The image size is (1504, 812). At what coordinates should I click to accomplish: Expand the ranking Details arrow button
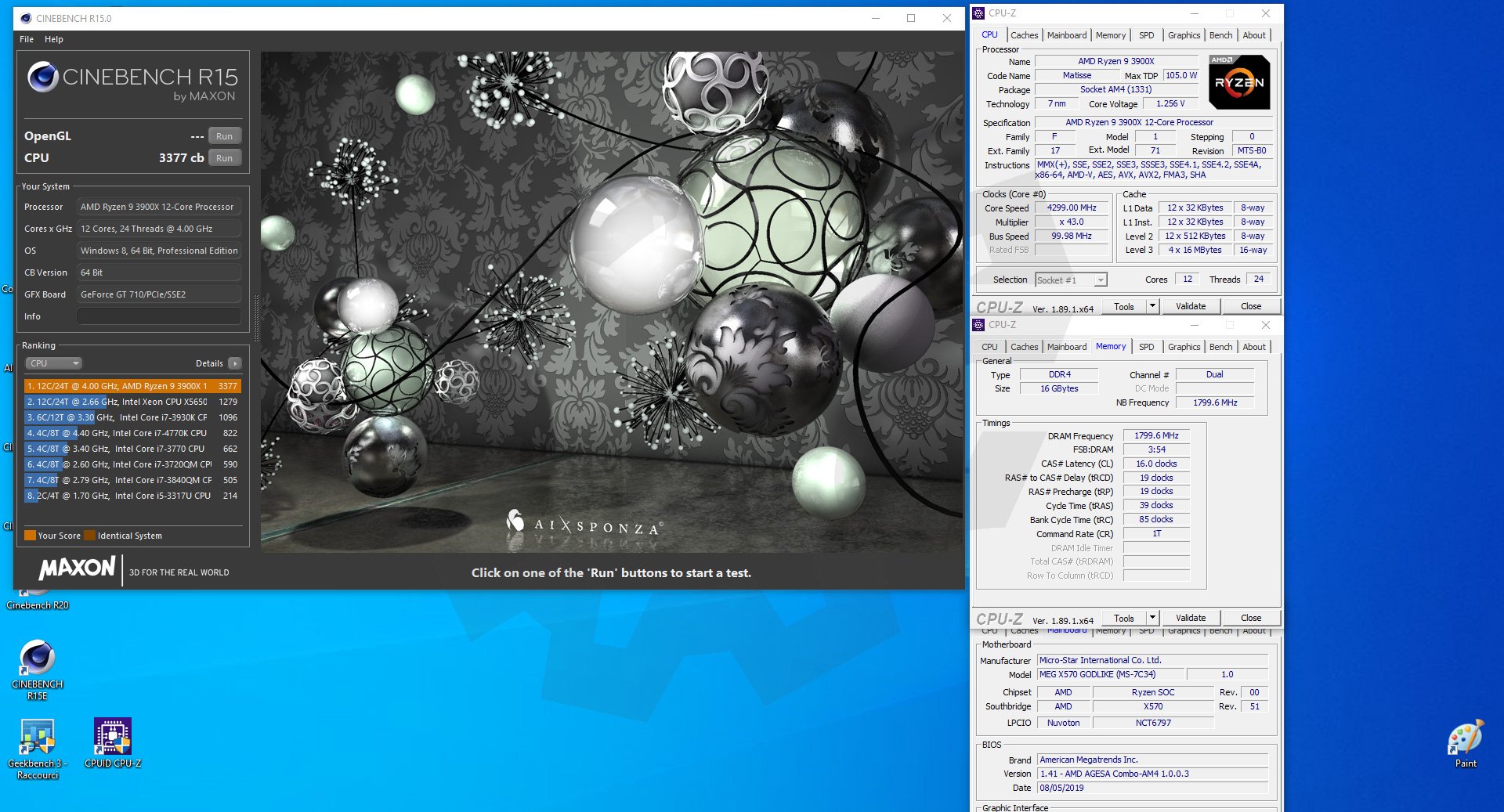[x=234, y=363]
